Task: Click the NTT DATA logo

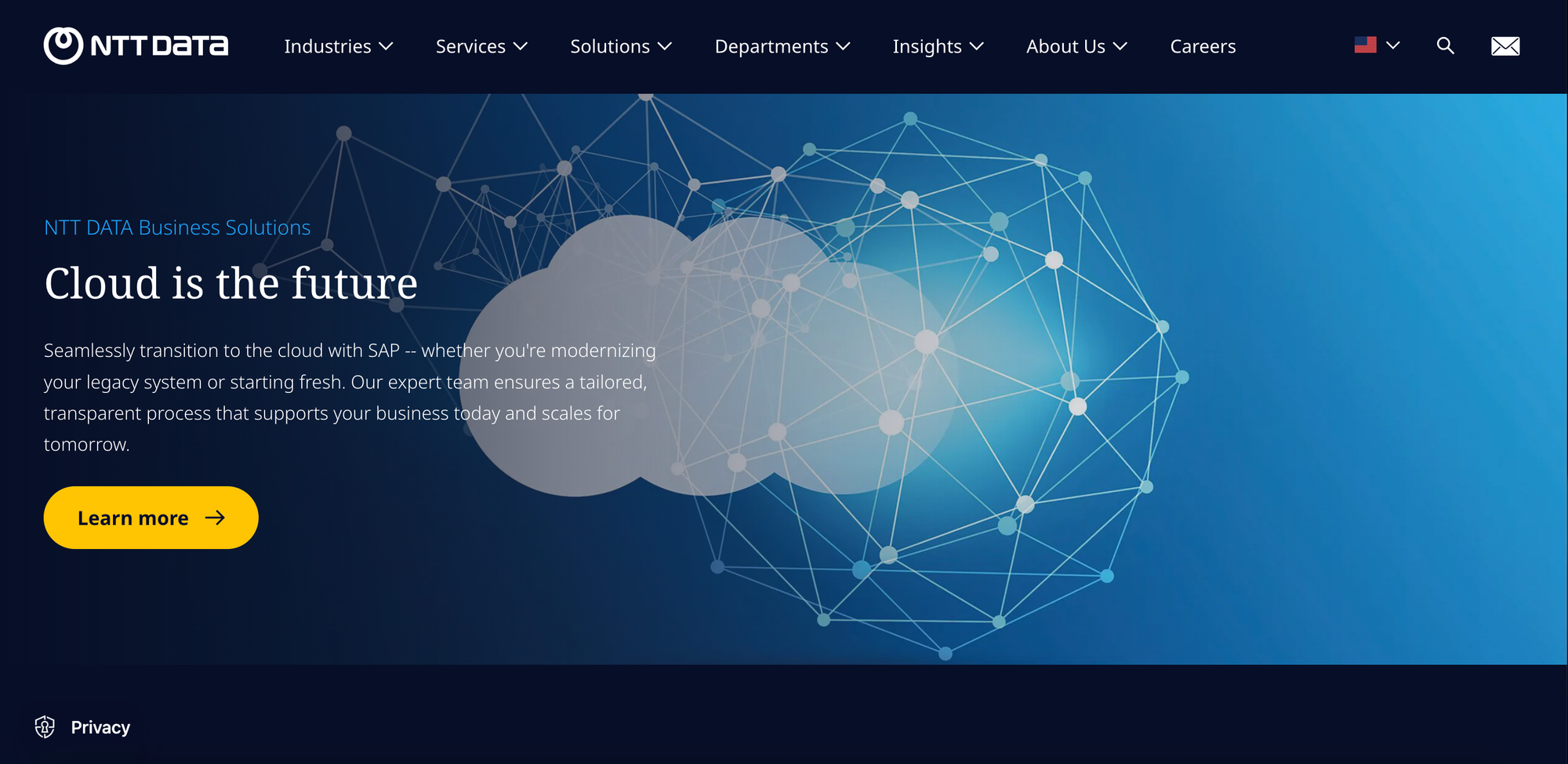Action: tap(136, 45)
